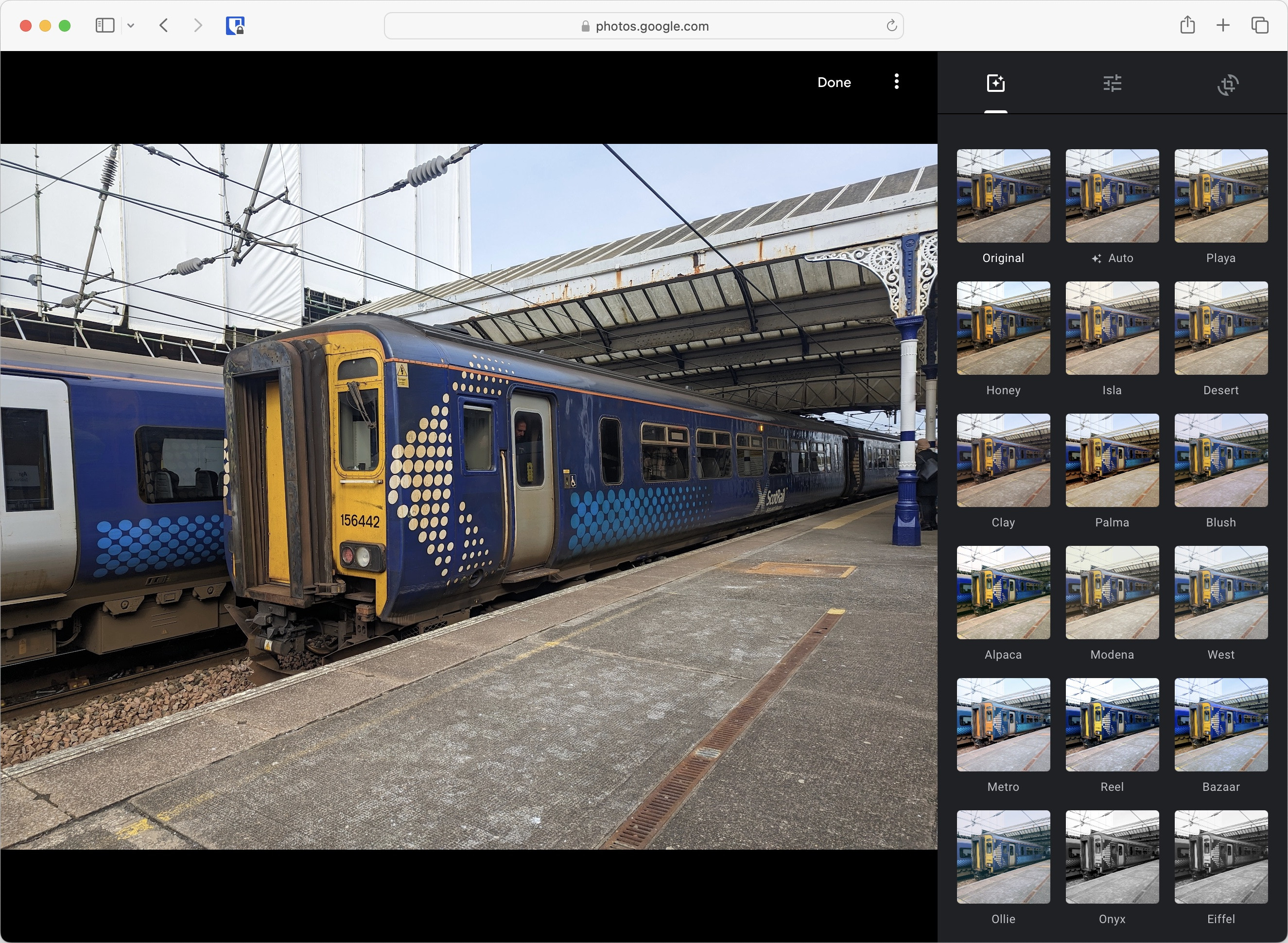Apply the Metro filter

(1003, 724)
